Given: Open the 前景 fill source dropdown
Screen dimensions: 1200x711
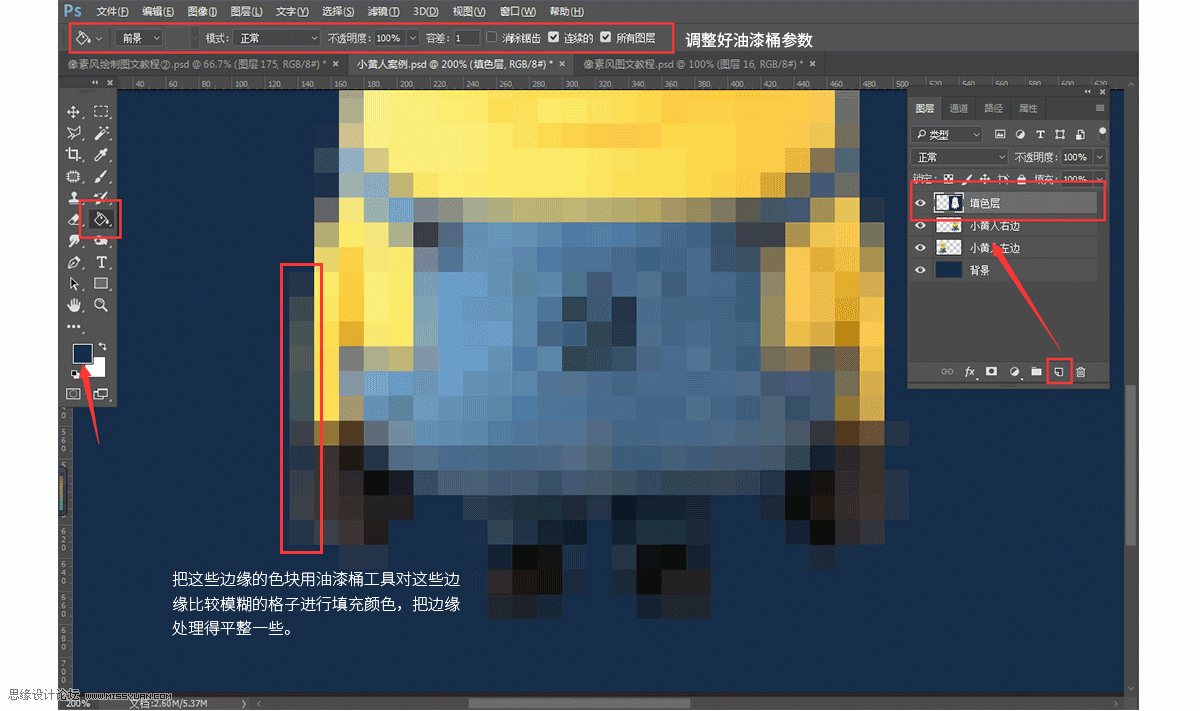Looking at the screenshot, I should pyautogui.click(x=139, y=38).
